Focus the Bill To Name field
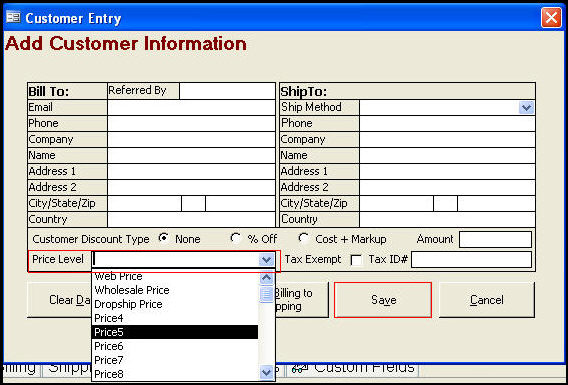The width and height of the screenshot is (568, 385). 191,155
